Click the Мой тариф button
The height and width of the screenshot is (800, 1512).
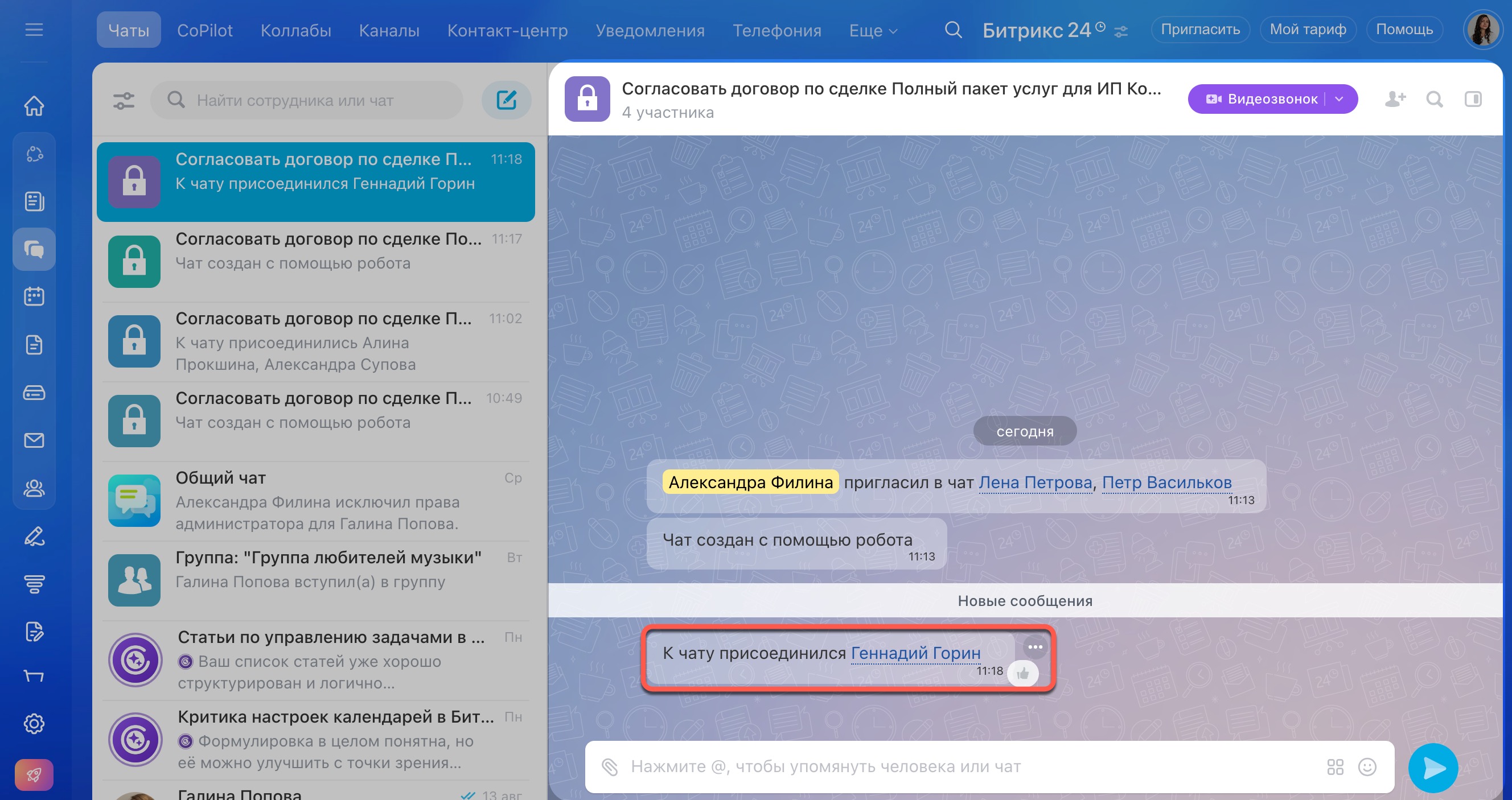(x=1308, y=30)
